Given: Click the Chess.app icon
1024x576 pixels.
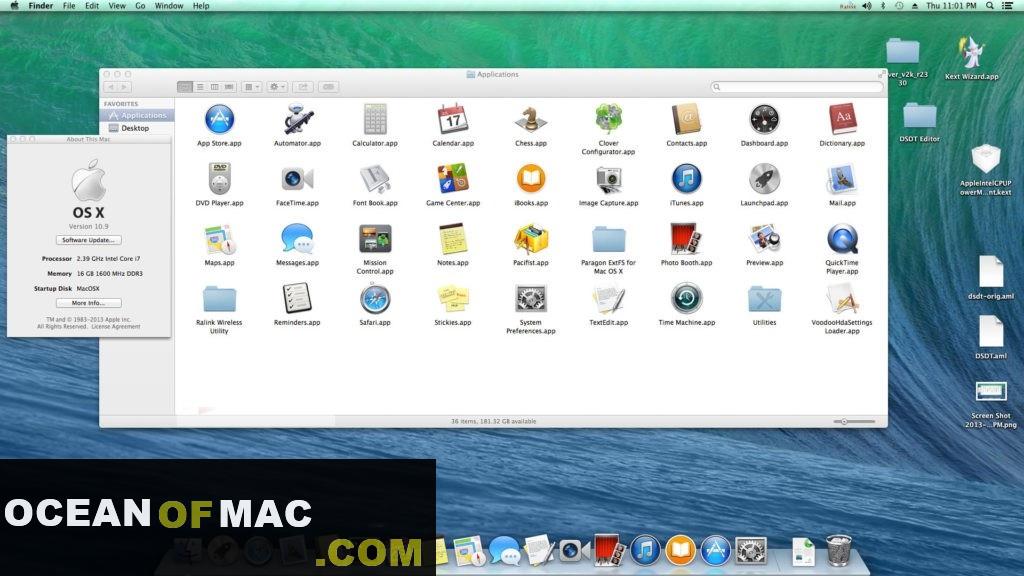Looking at the screenshot, I should pyautogui.click(x=530, y=120).
